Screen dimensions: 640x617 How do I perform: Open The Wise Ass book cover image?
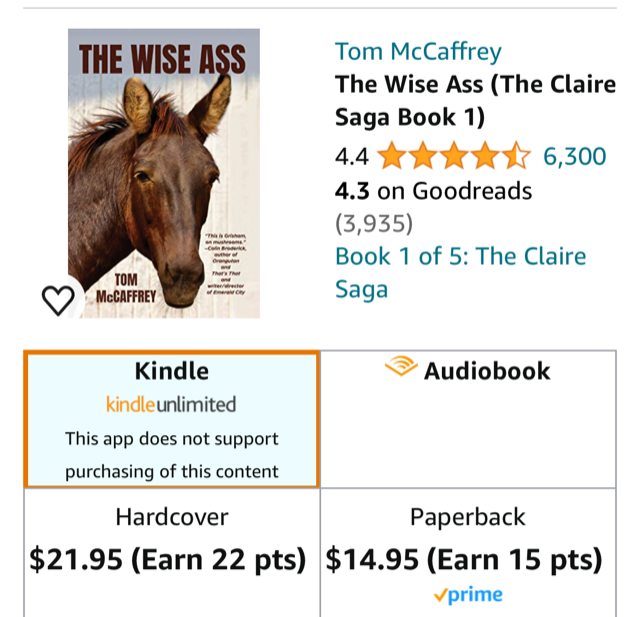tap(164, 173)
